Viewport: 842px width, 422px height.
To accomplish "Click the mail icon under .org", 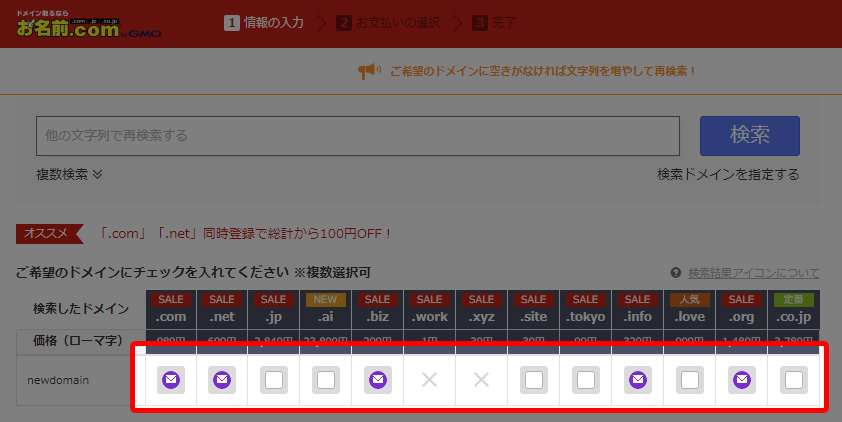I will click(x=742, y=380).
